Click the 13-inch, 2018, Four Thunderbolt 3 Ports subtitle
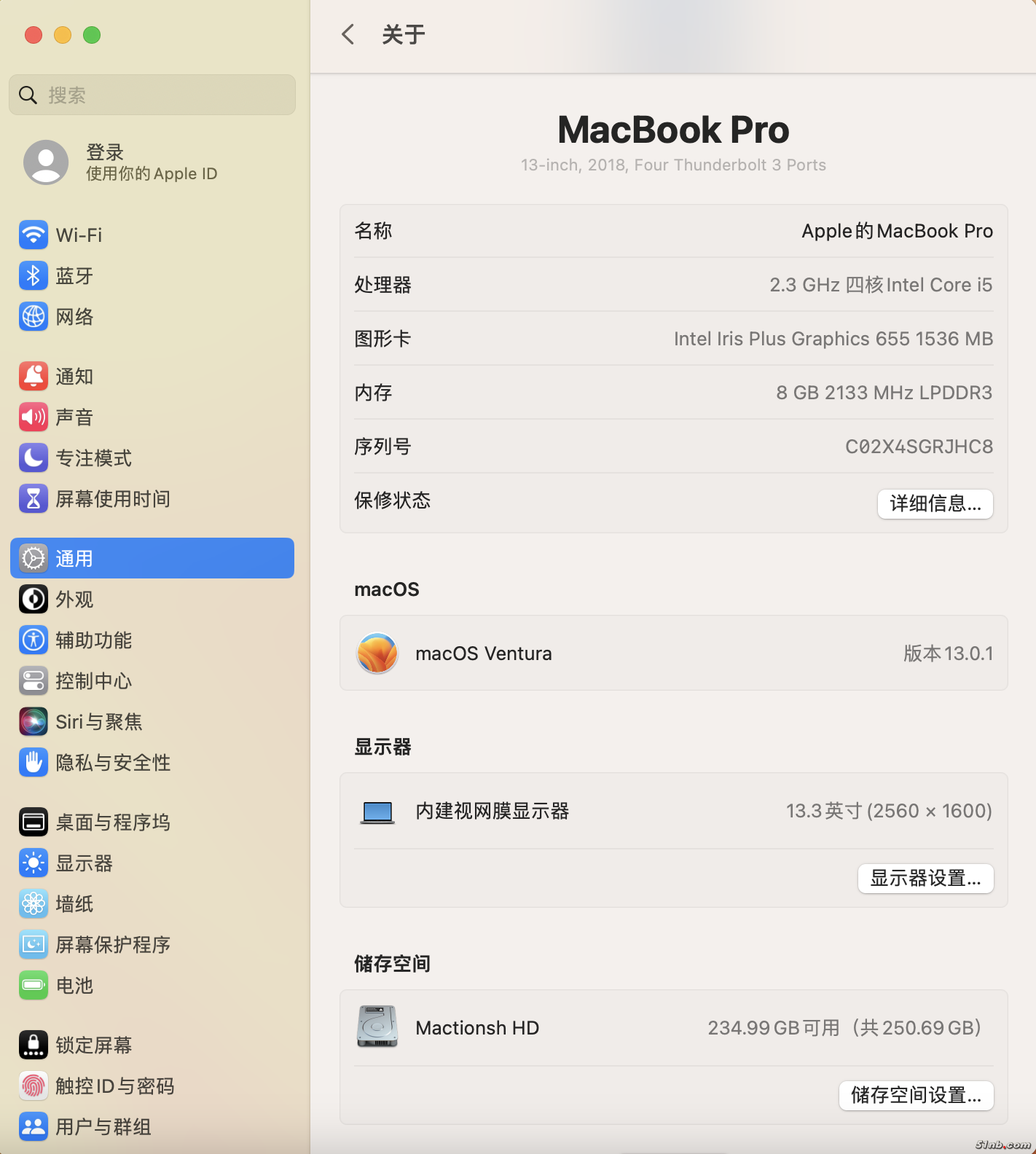Image resolution: width=1036 pixels, height=1154 pixels. pos(674,165)
